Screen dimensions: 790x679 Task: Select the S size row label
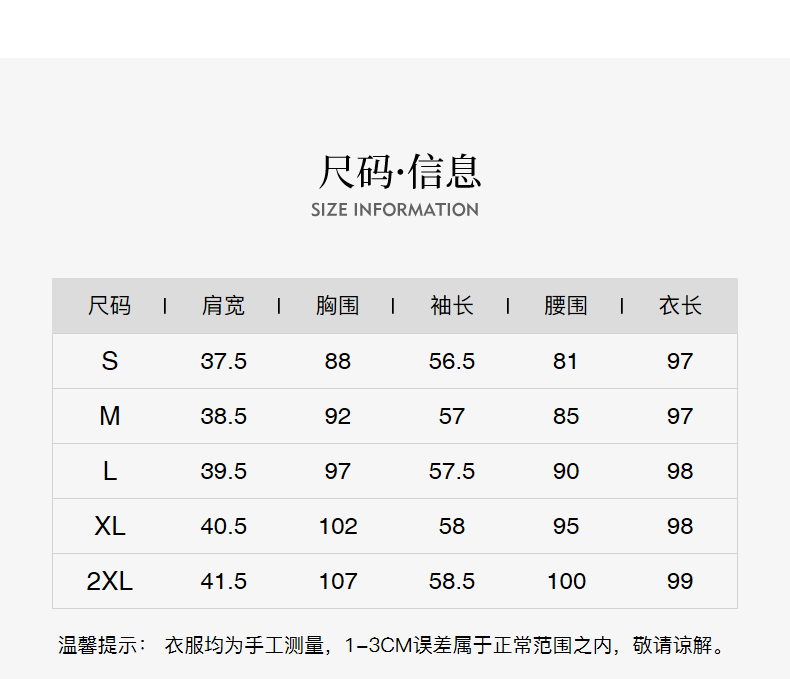tap(109, 361)
